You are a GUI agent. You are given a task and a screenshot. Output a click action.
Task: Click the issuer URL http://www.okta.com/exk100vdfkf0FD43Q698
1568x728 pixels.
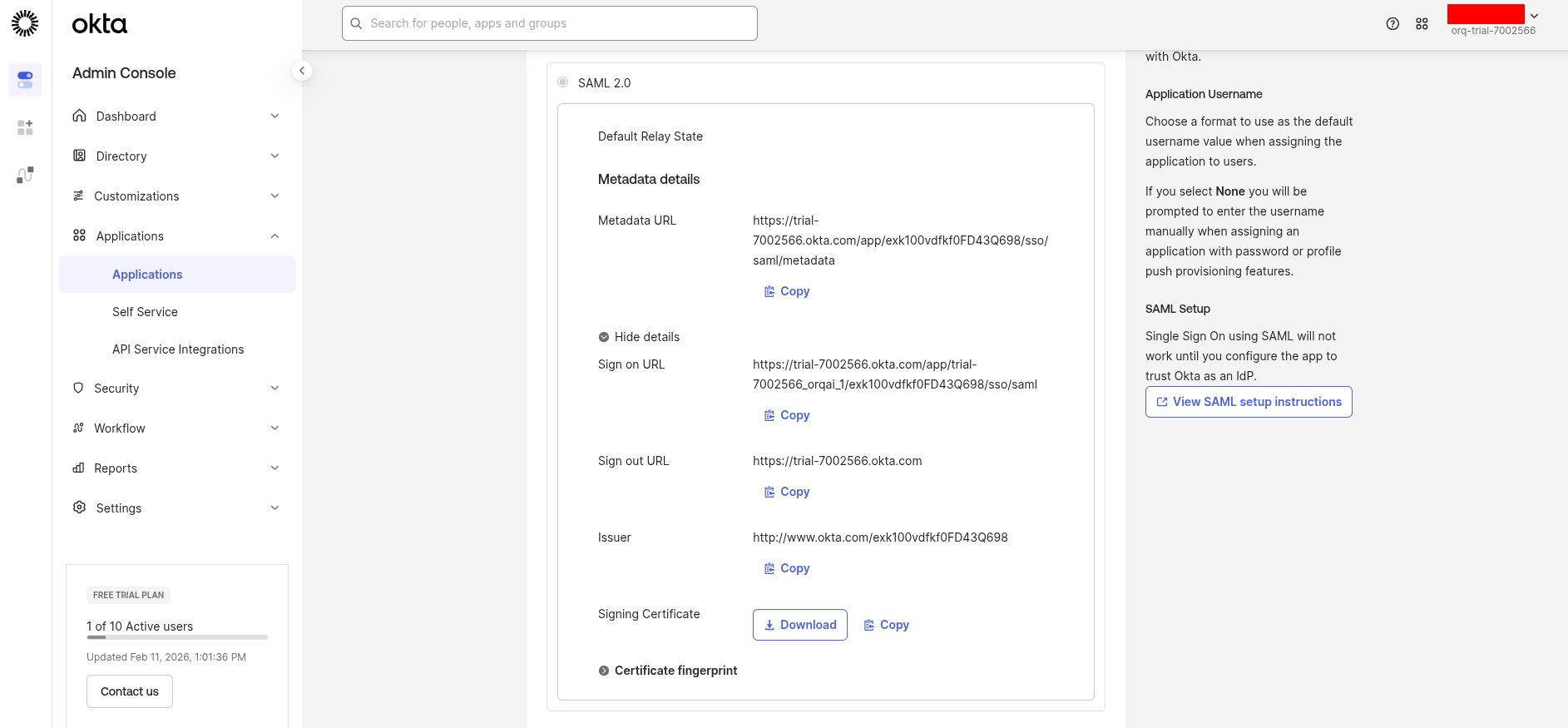[880, 537]
